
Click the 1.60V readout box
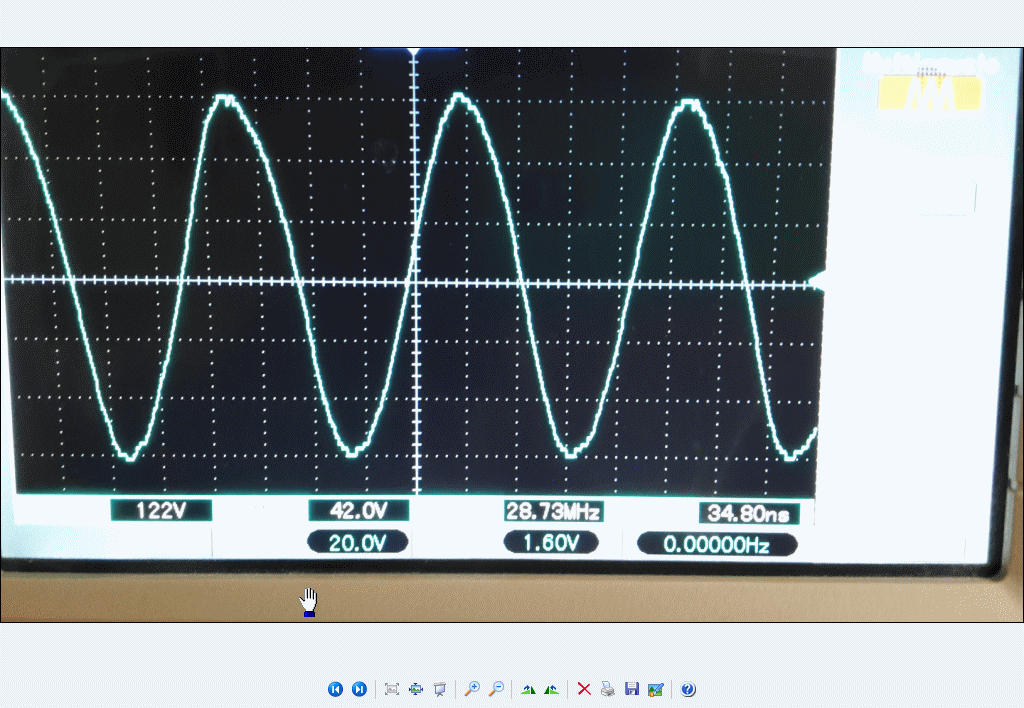tap(551, 542)
